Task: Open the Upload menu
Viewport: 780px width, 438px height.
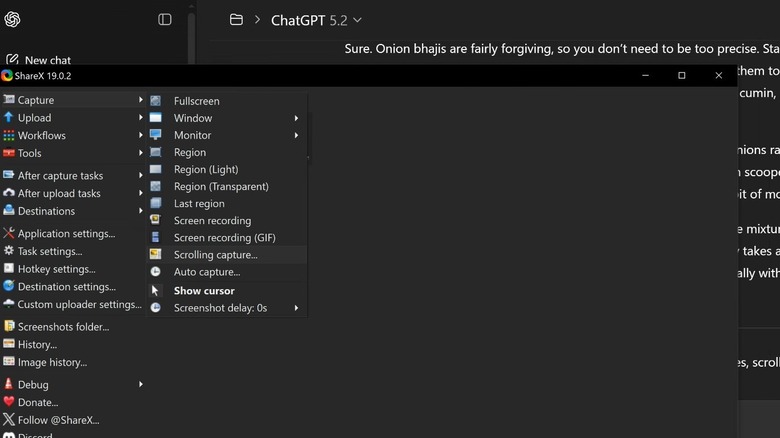Action: [x=34, y=118]
